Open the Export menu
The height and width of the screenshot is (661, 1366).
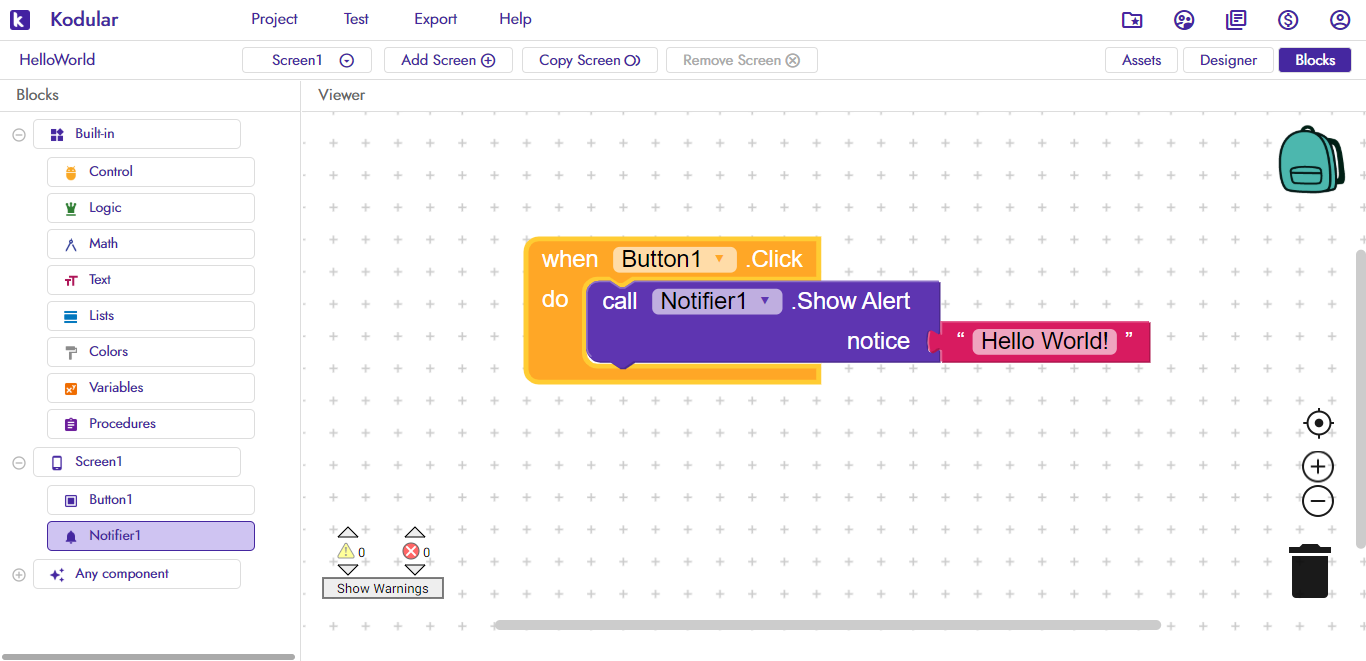point(436,19)
